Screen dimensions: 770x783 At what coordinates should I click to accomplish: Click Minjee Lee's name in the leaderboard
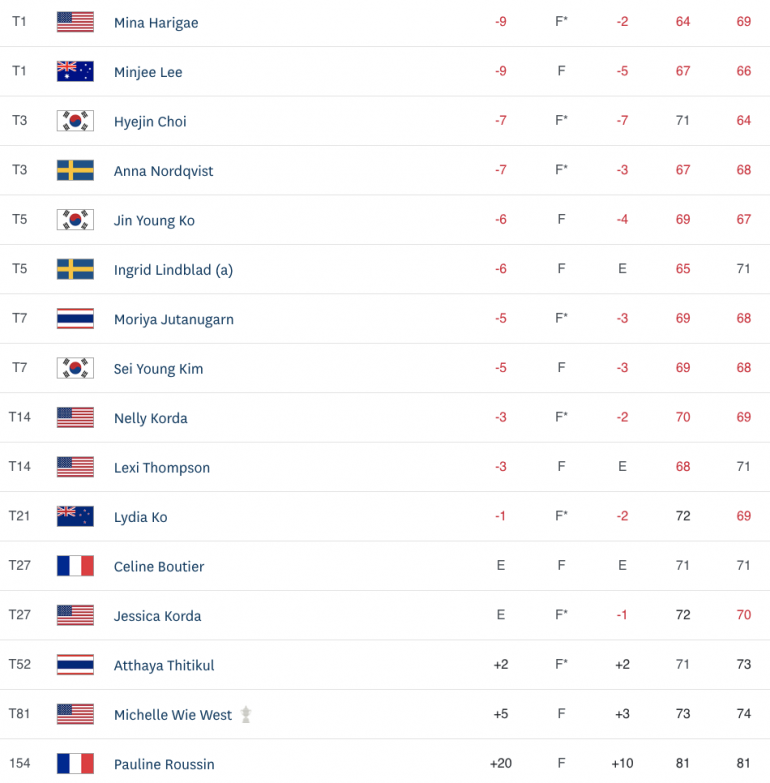point(148,72)
